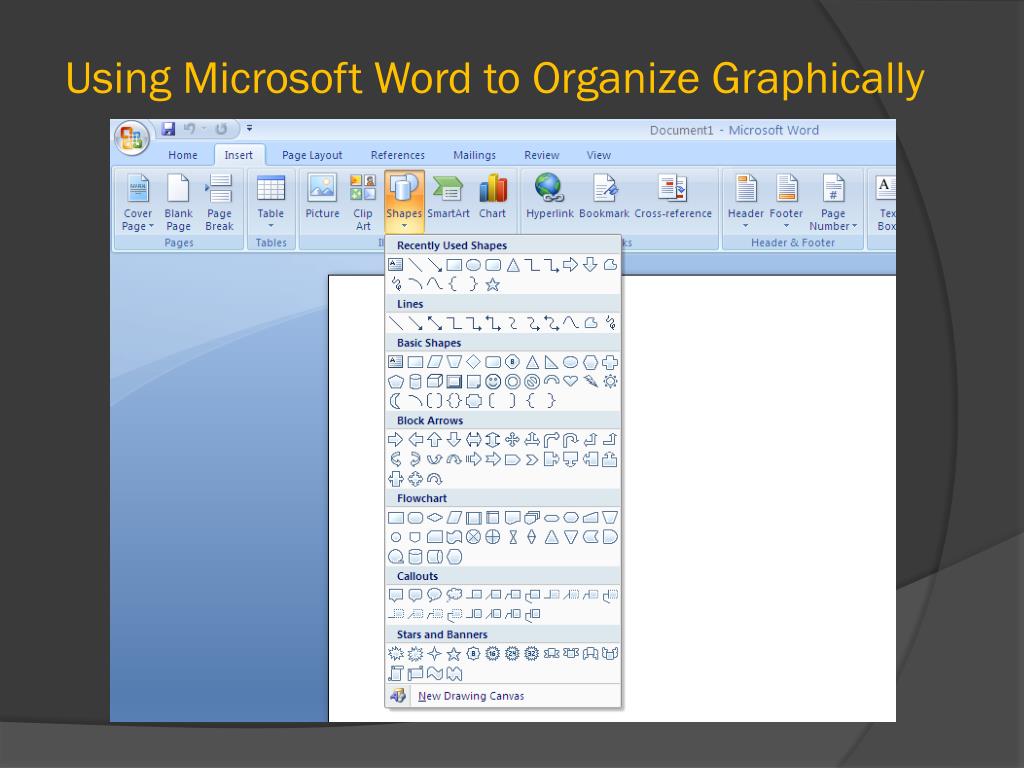Expand the Footer dropdown
Image resolution: width=1024 pixels, height=768 pixels.
786,202
